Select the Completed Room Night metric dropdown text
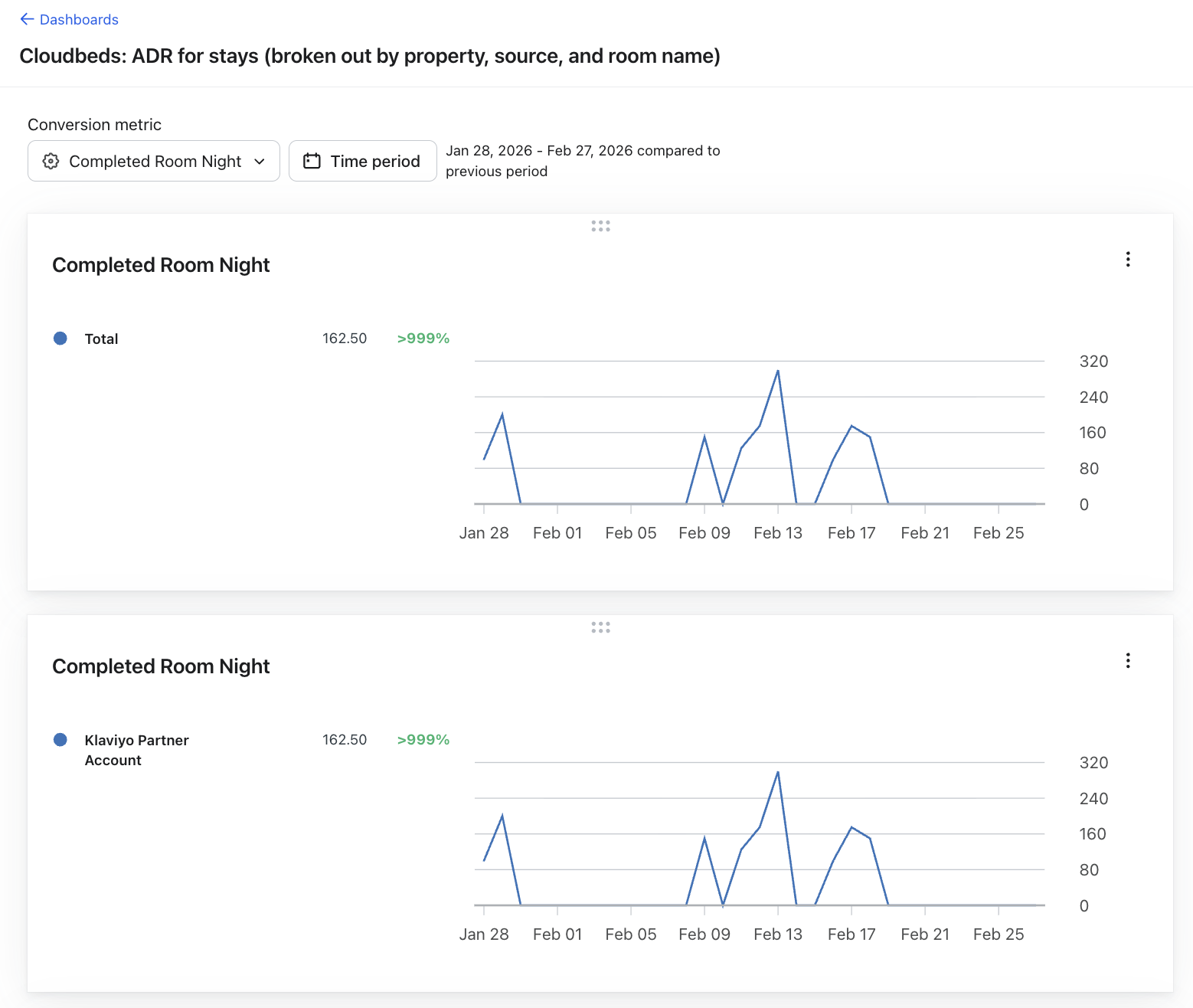Image resolution: width=1193 pixels, height=1008 pixels. (155, 161)
